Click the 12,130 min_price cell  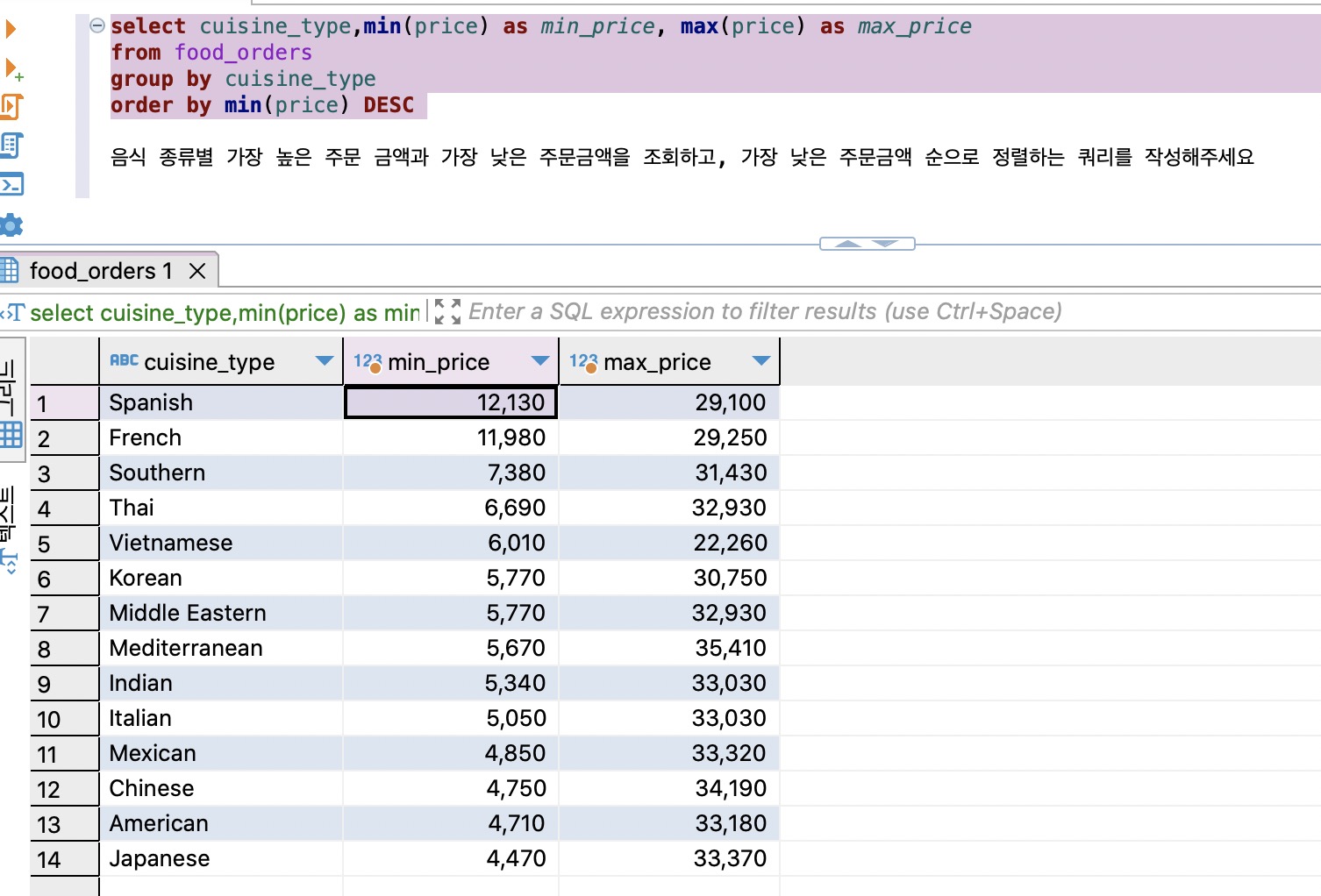(x=451, y=402)
